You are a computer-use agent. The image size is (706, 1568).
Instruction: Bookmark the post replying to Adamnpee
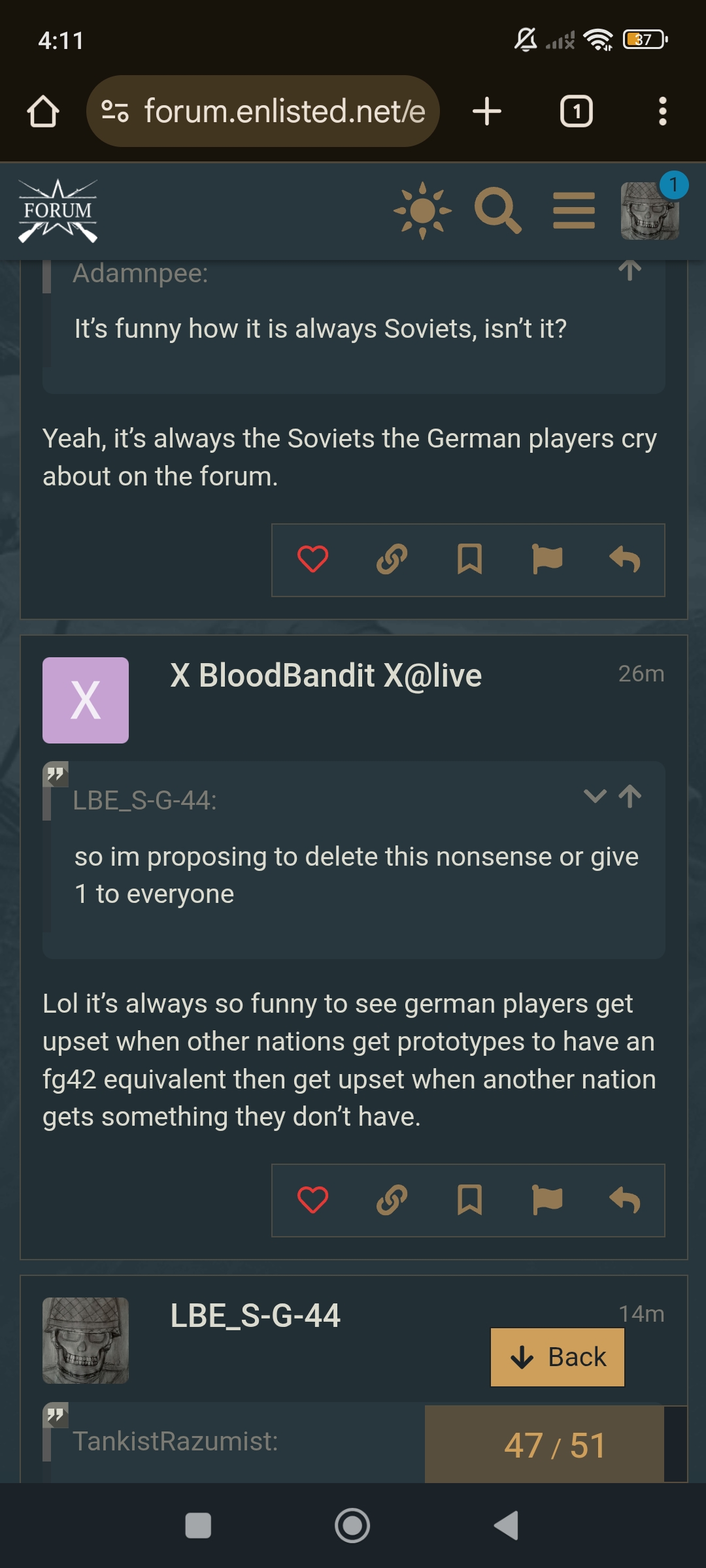(x=469, y=559)
